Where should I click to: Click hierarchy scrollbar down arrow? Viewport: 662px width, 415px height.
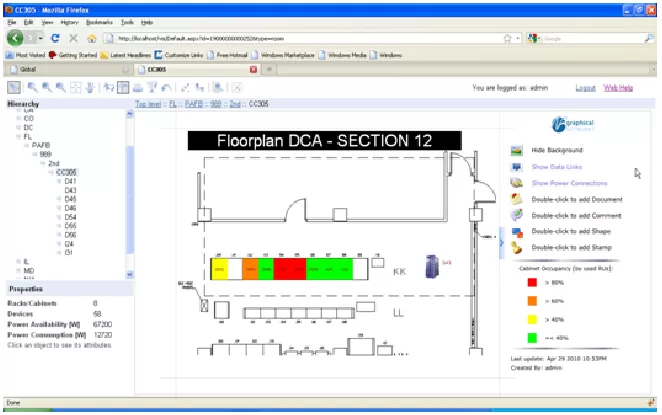[x=130, y=274]
